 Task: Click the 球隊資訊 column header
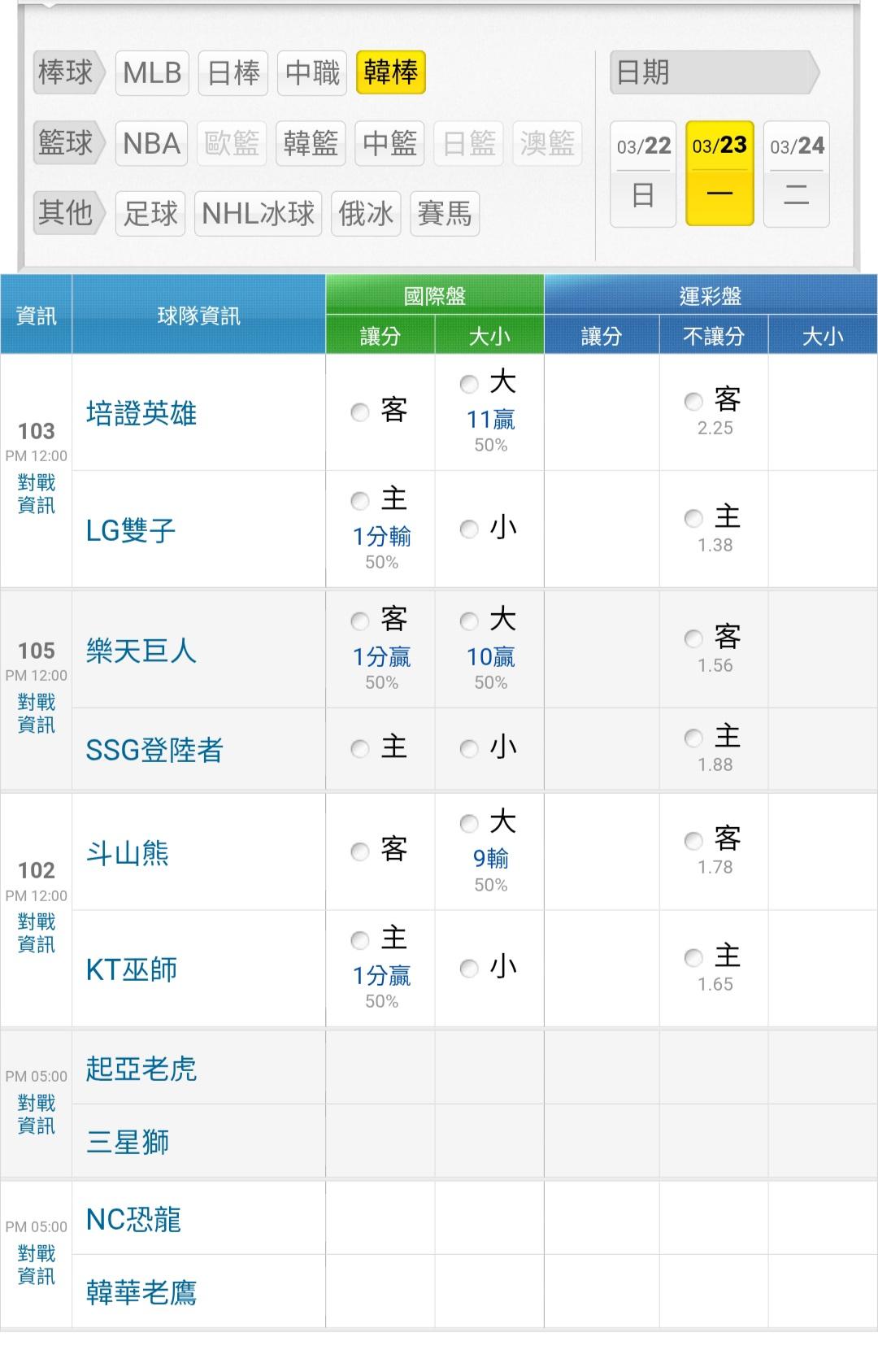point(199,316)
